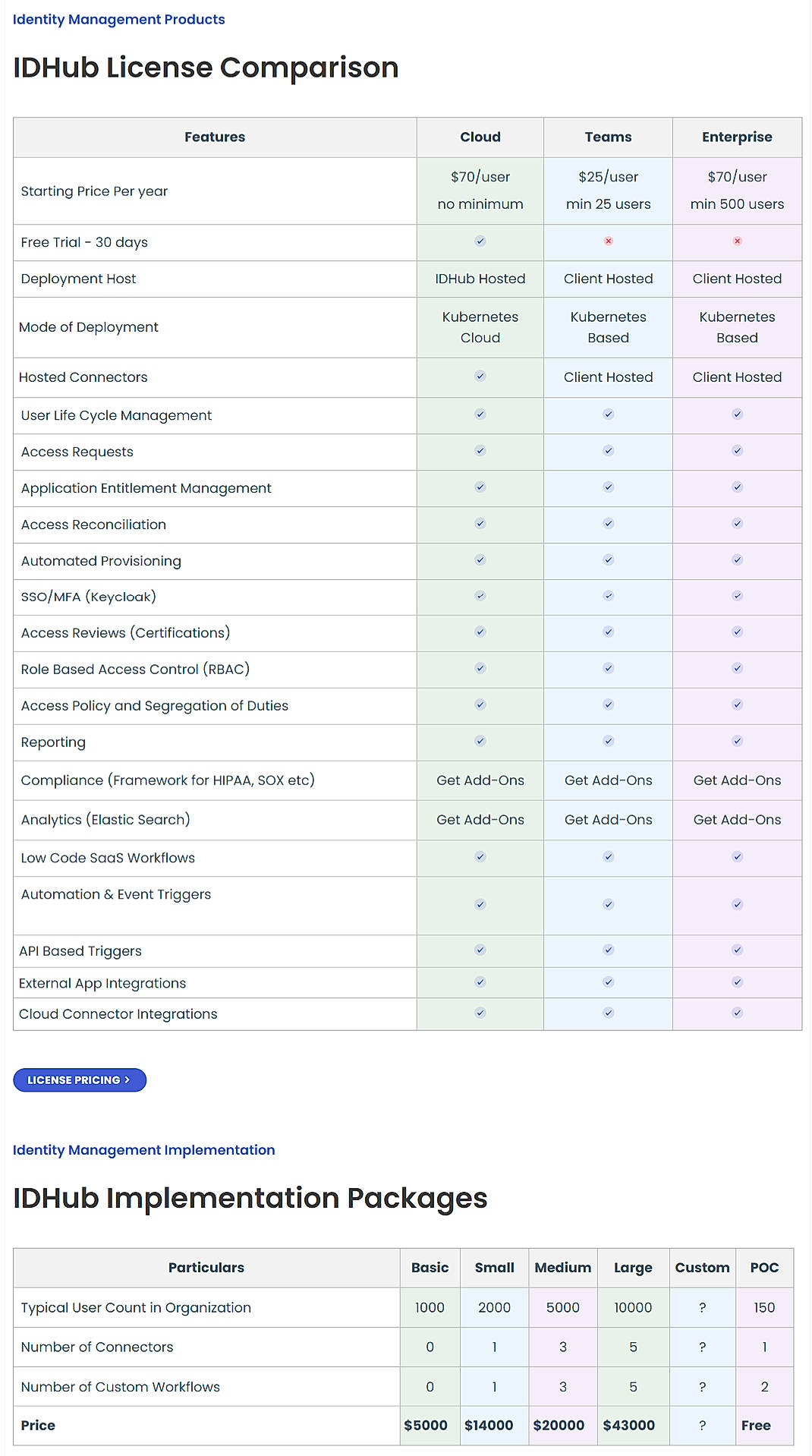Click Enterprise check for Access Requests

pyautogui.click(x=737, y=451)
